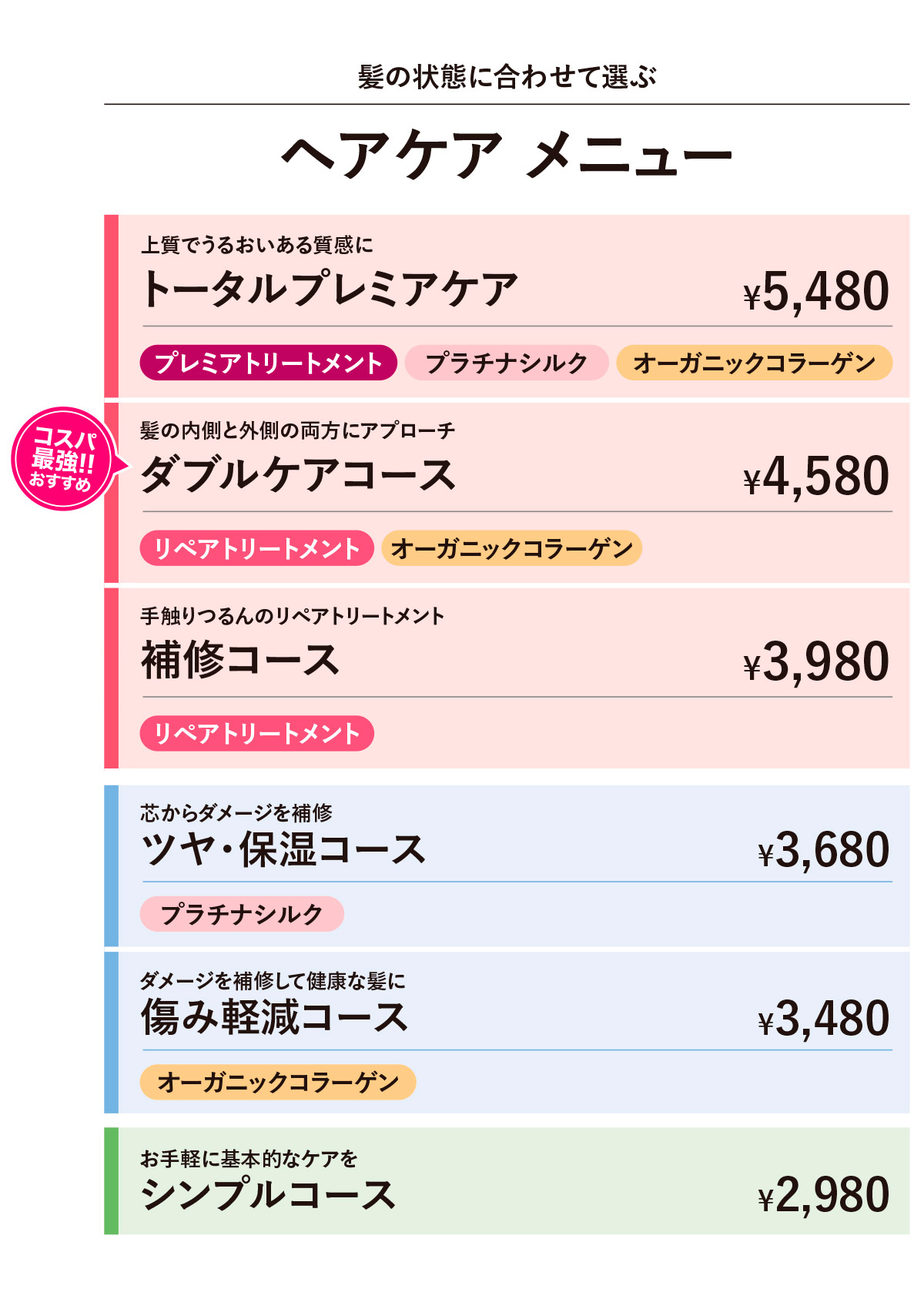924x1309 pixels.
Task: Open the ダブルケアコース title
Action: tap(299, 475)
